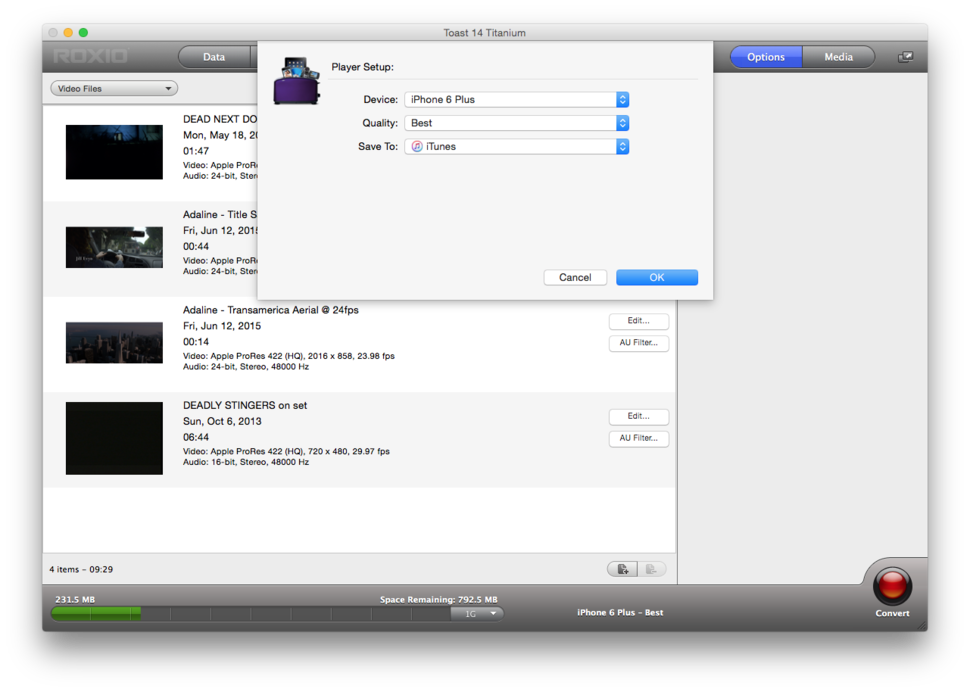
Task: Click the ROXIO logo
Action: click(x=90, y=56)
